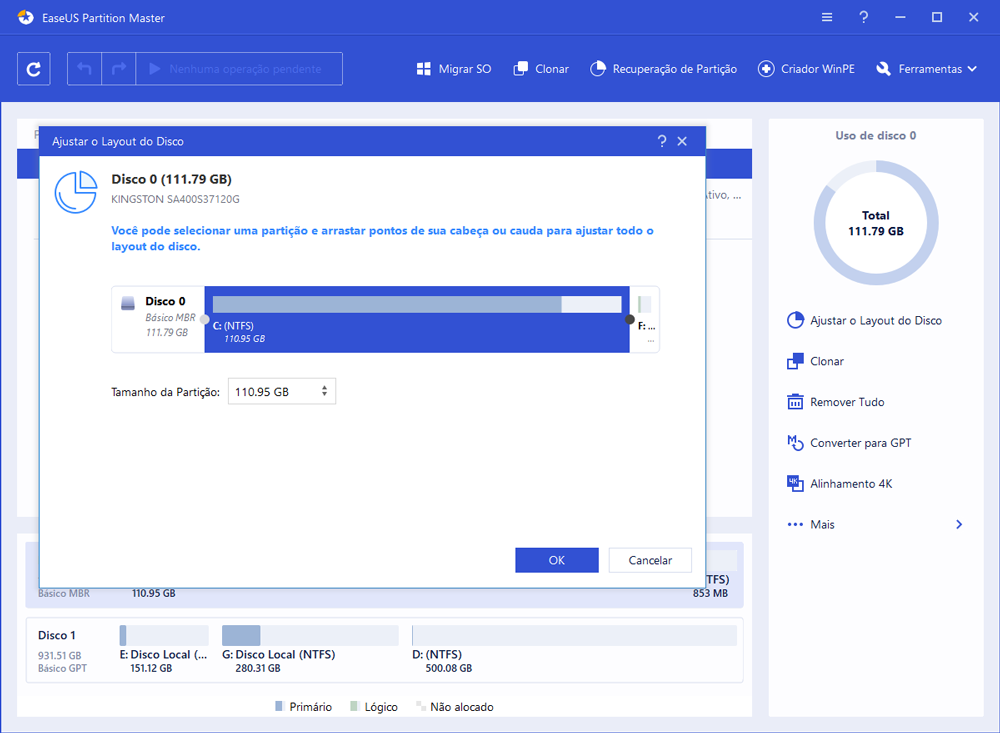Select Converter para GPT in the sidebar

[x=860, y=443]
